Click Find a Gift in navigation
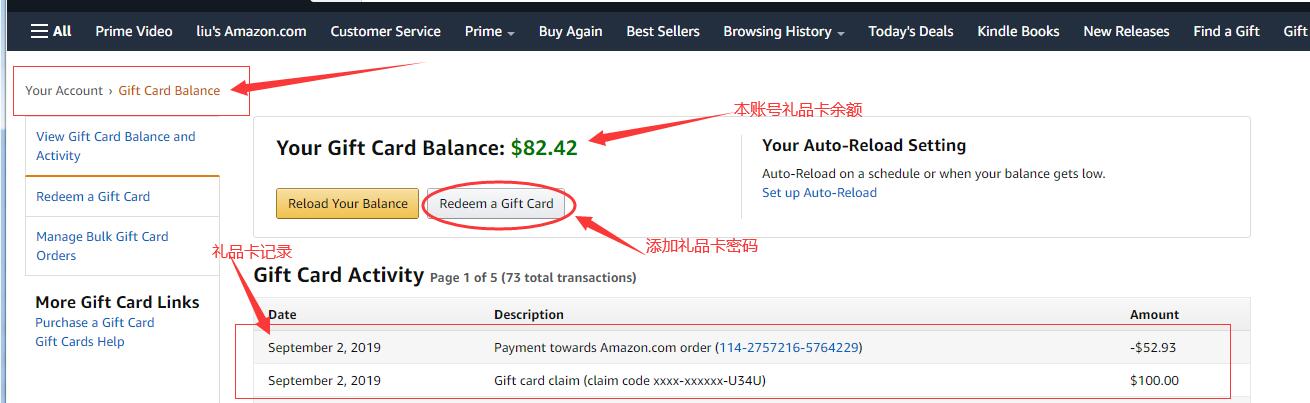 pos(1226,31)
